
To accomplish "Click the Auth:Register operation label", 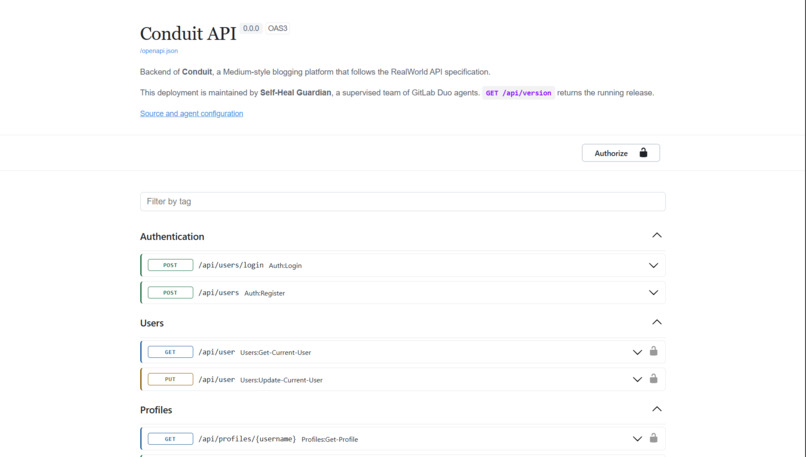I will pyautogui.click(x=264, y=293).
